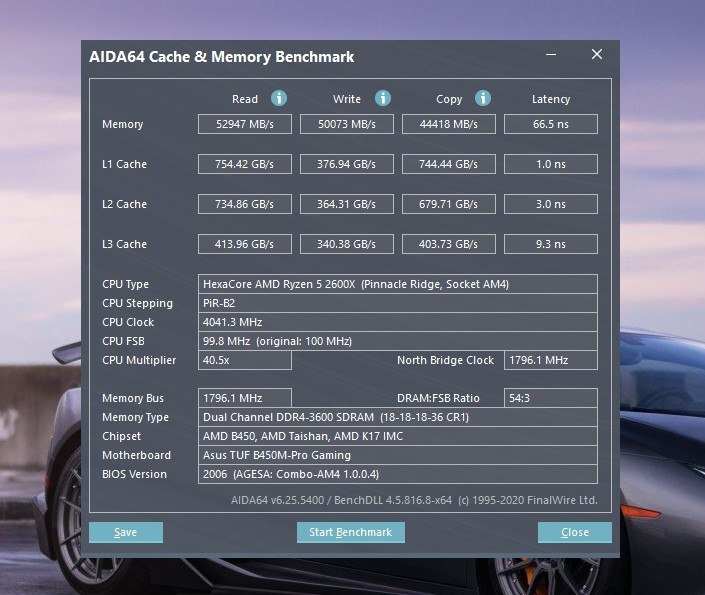Click the Memory row label
Viewport: 705px width, 595px height.
pyautogui.click(x=122, y=124)
